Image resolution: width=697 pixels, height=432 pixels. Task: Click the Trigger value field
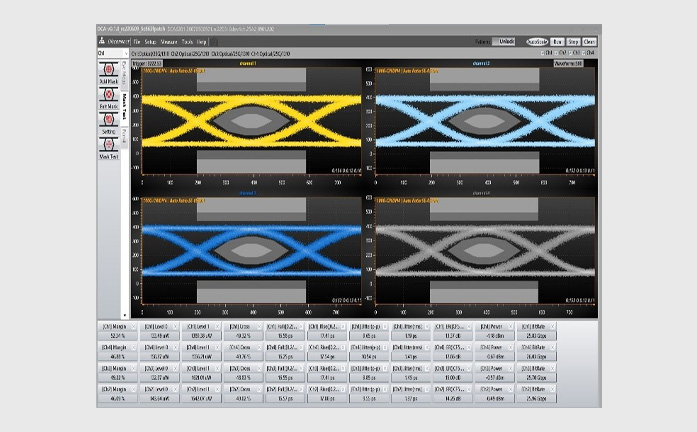pos(147,64)
